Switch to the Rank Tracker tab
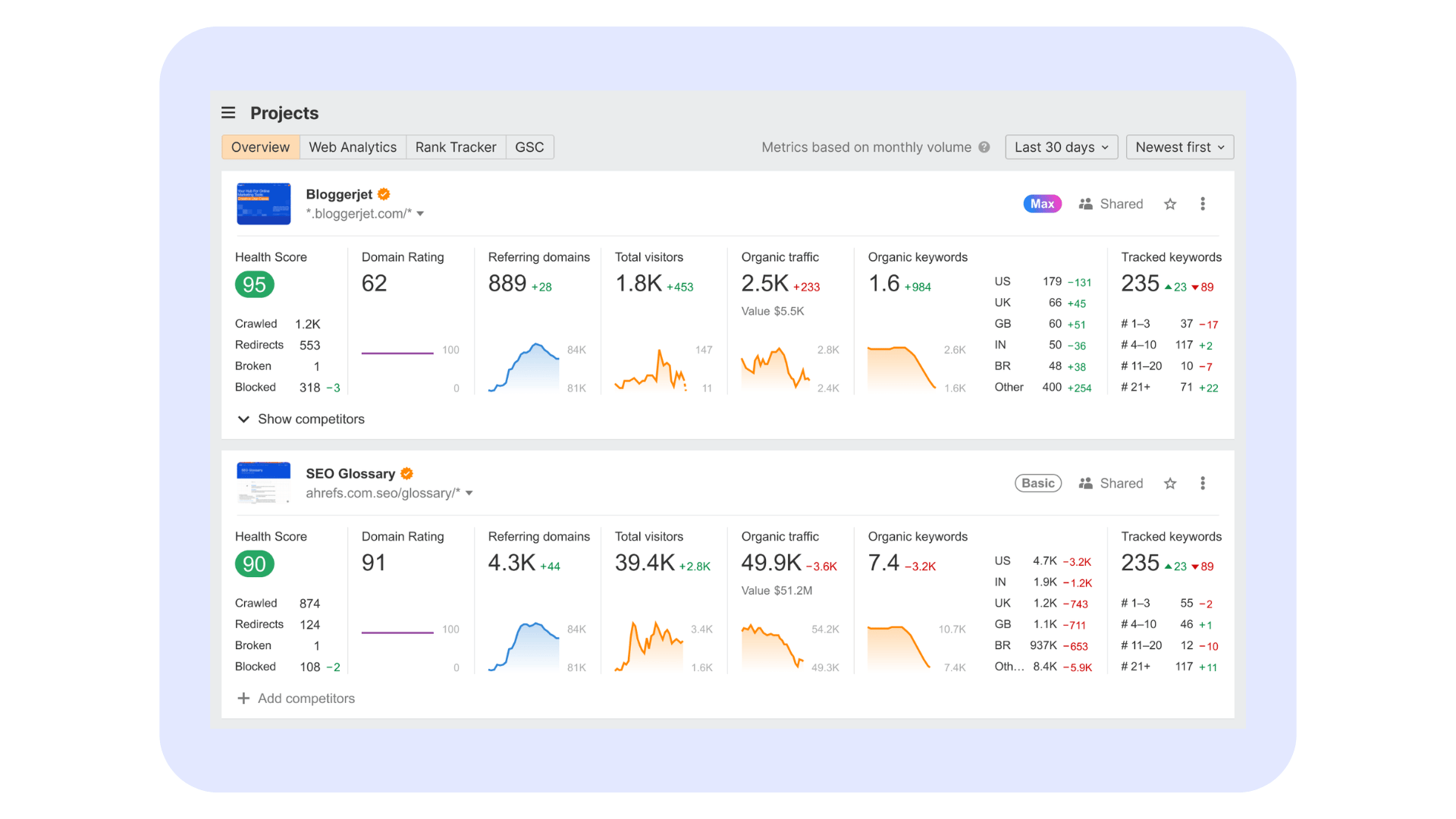This screenshot has height=819, width=1456. pyautogui.click(x=455, y=147)
